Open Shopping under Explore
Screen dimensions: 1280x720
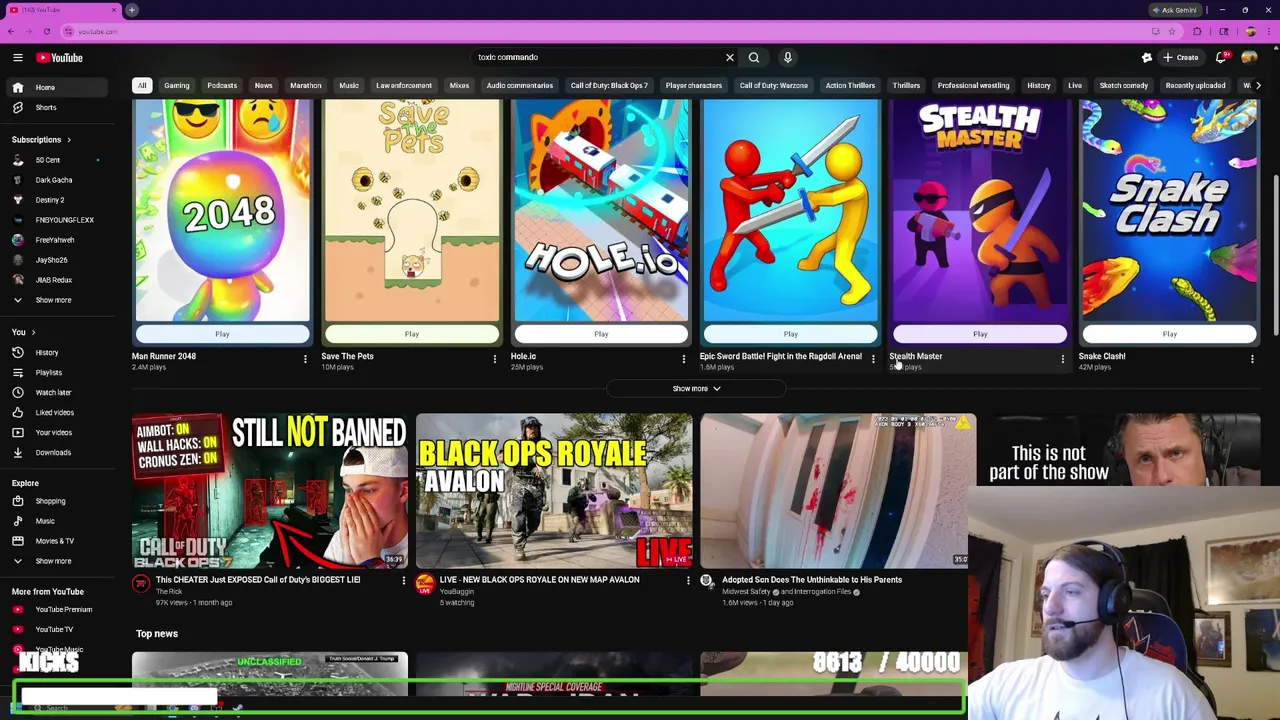pos(57,501)
